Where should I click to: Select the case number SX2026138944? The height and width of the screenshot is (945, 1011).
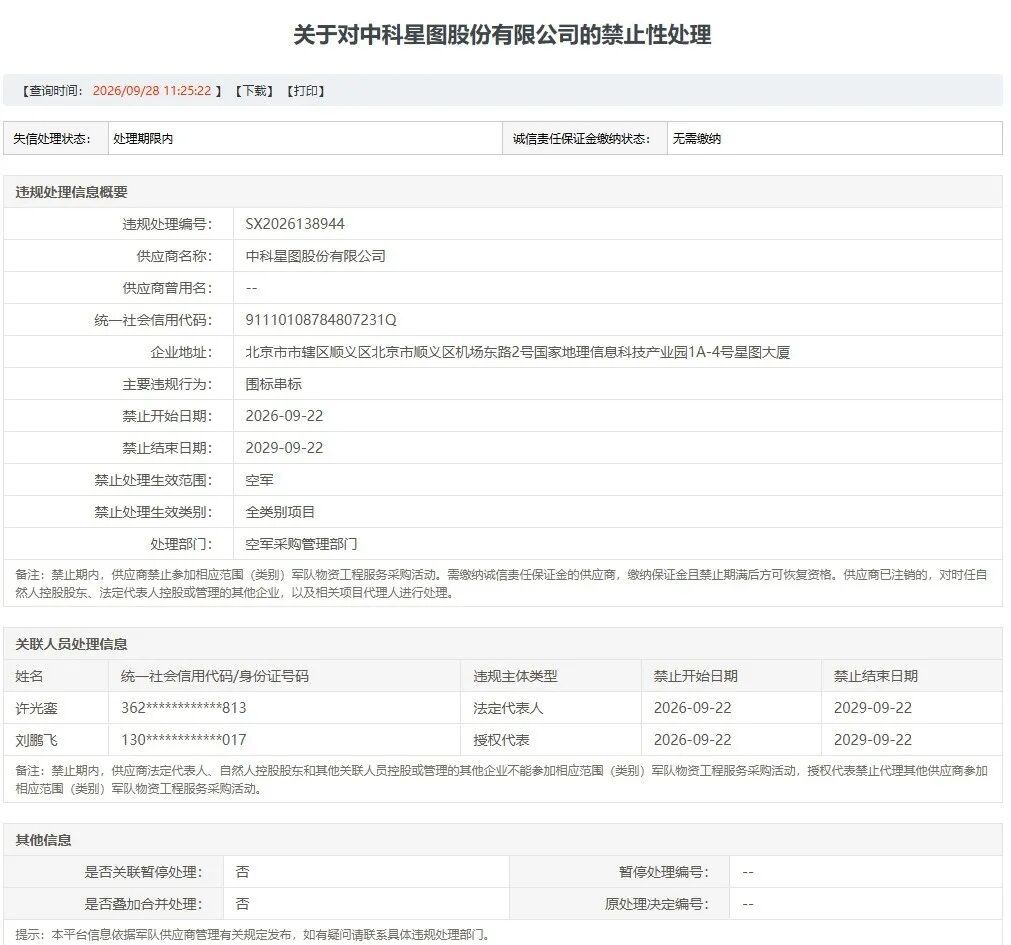[x=295, y=224]
